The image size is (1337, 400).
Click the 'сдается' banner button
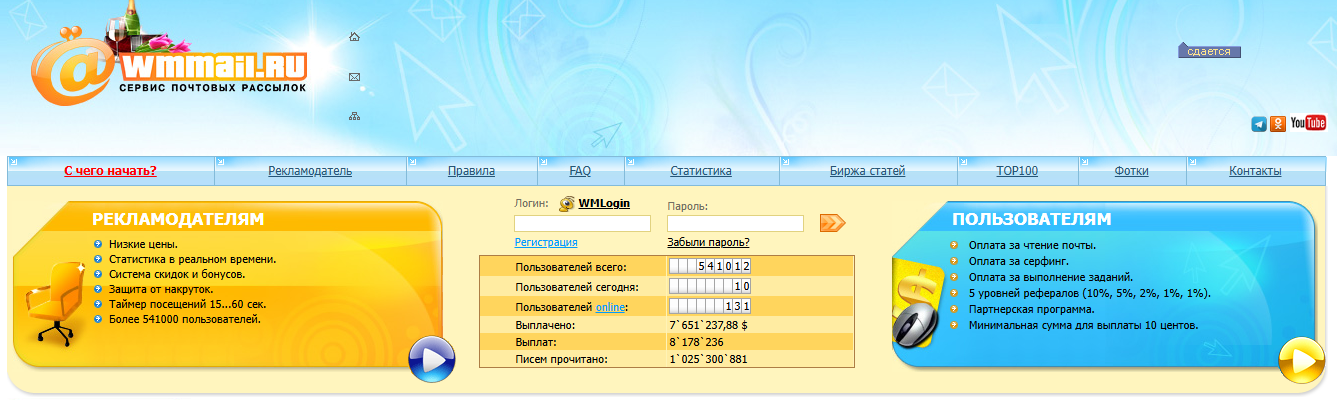(x=1209, y=51)
